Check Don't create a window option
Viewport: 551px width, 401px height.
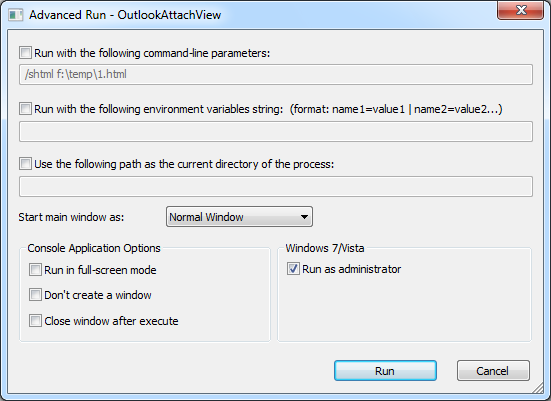click(x=35, y=295)
